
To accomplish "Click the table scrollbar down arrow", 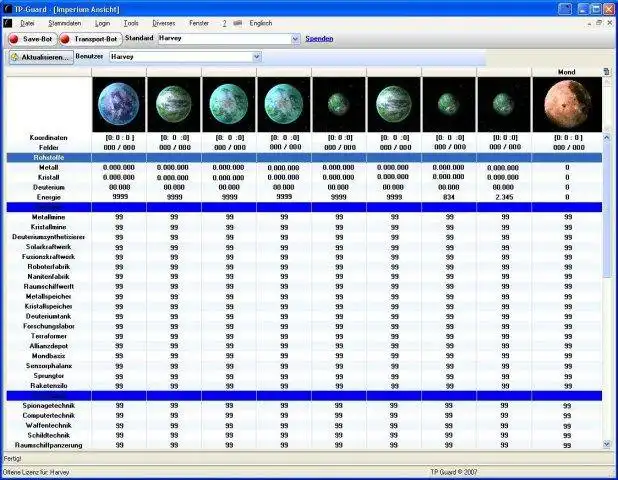I will click(607, 444).
